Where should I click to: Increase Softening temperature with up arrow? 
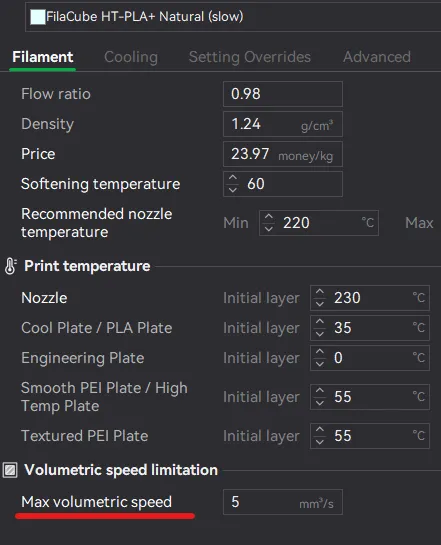coord(233,178)
